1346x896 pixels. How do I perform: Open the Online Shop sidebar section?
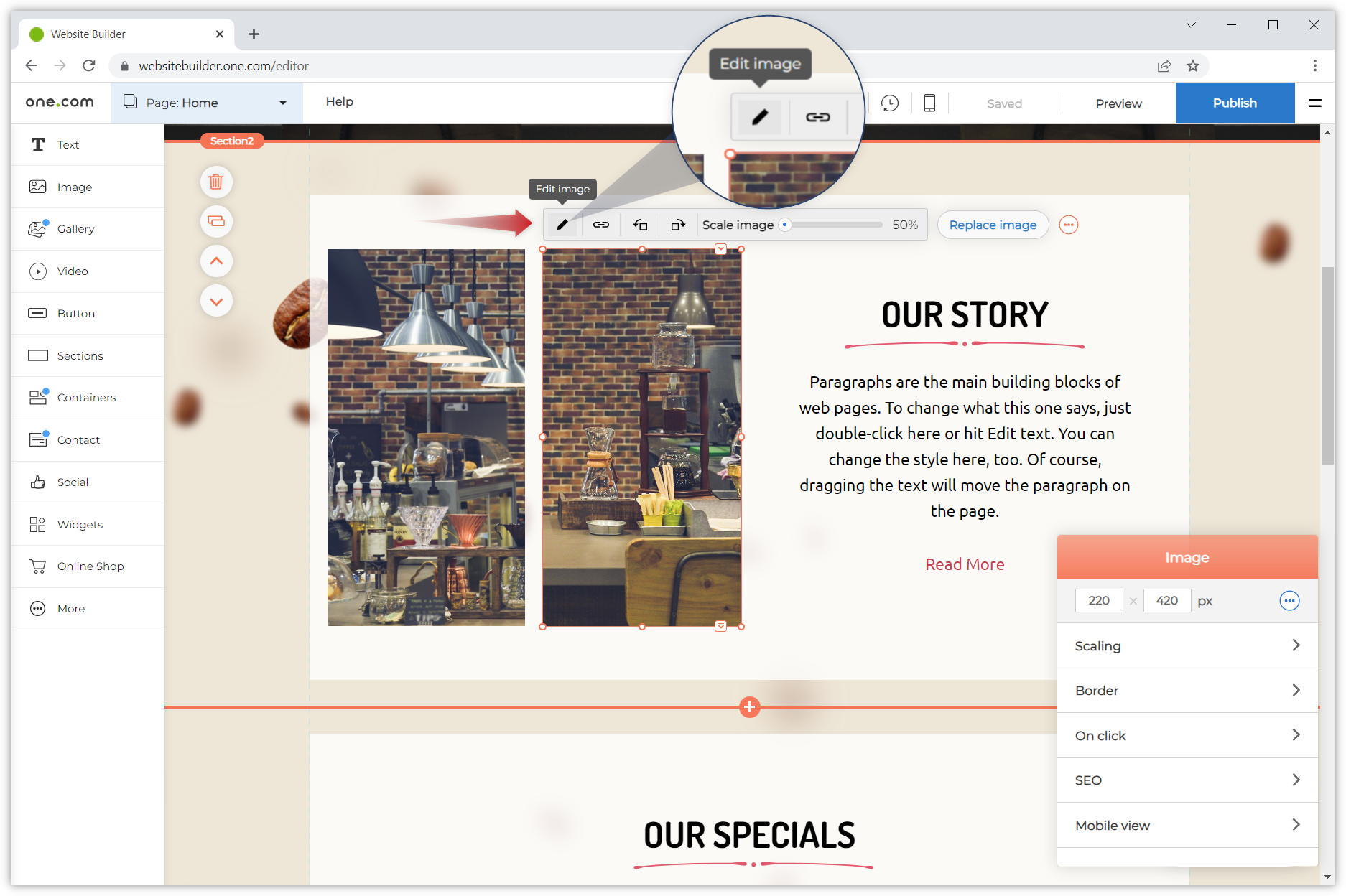point(90,566)
